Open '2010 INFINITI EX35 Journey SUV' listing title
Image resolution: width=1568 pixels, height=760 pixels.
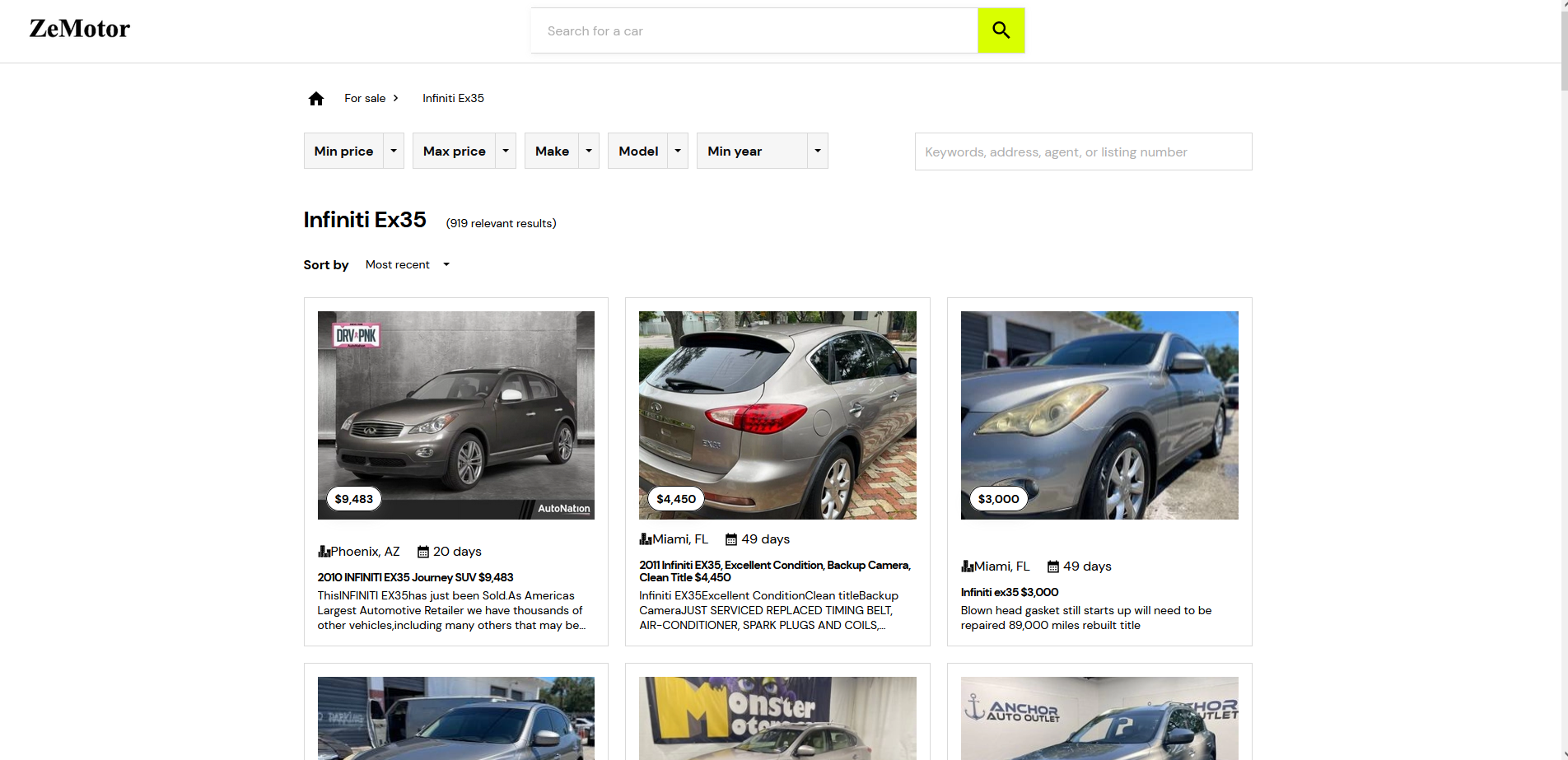pos(416,577)
